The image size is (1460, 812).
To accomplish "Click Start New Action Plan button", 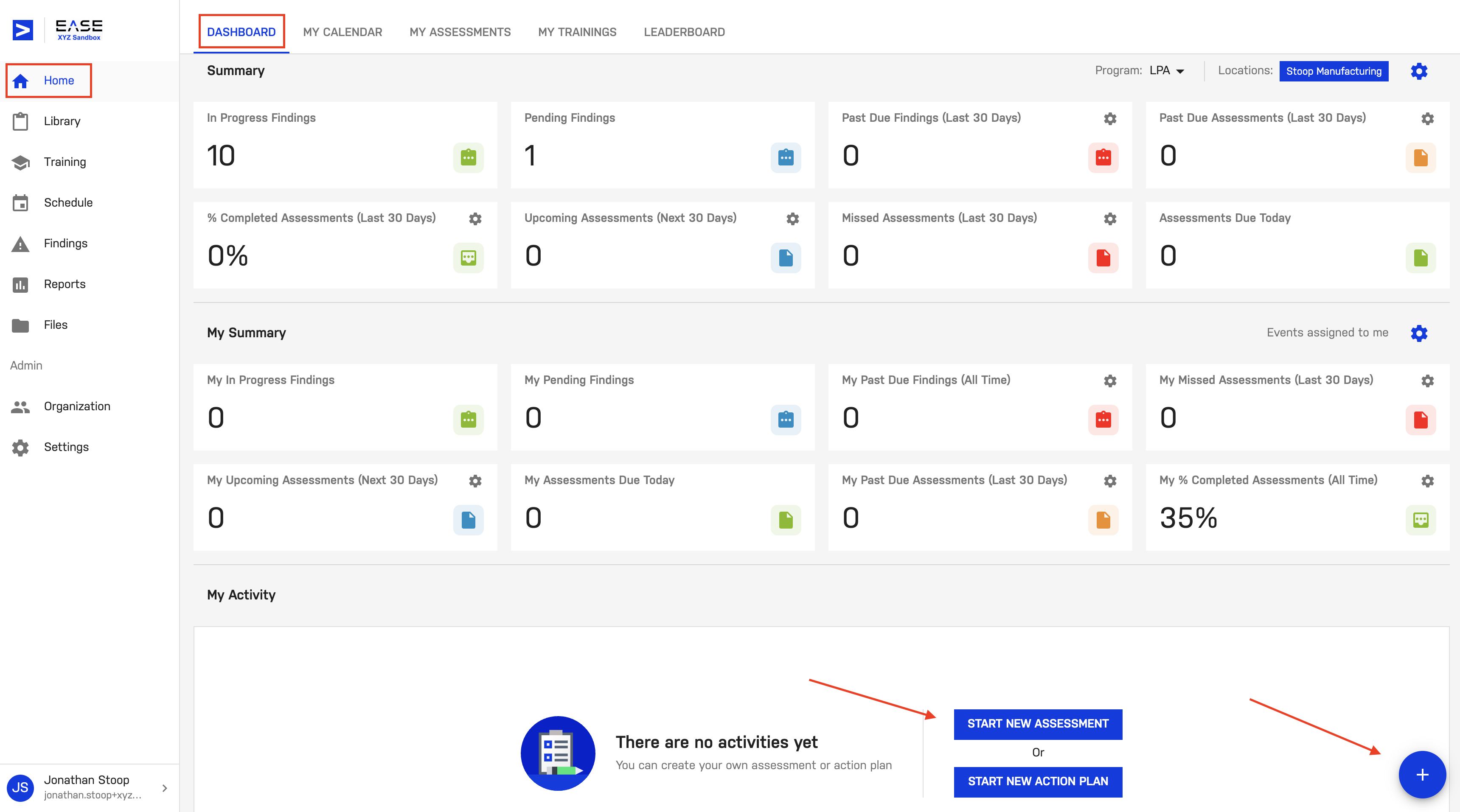I will pyautogui.click(x=1037, y=782).
